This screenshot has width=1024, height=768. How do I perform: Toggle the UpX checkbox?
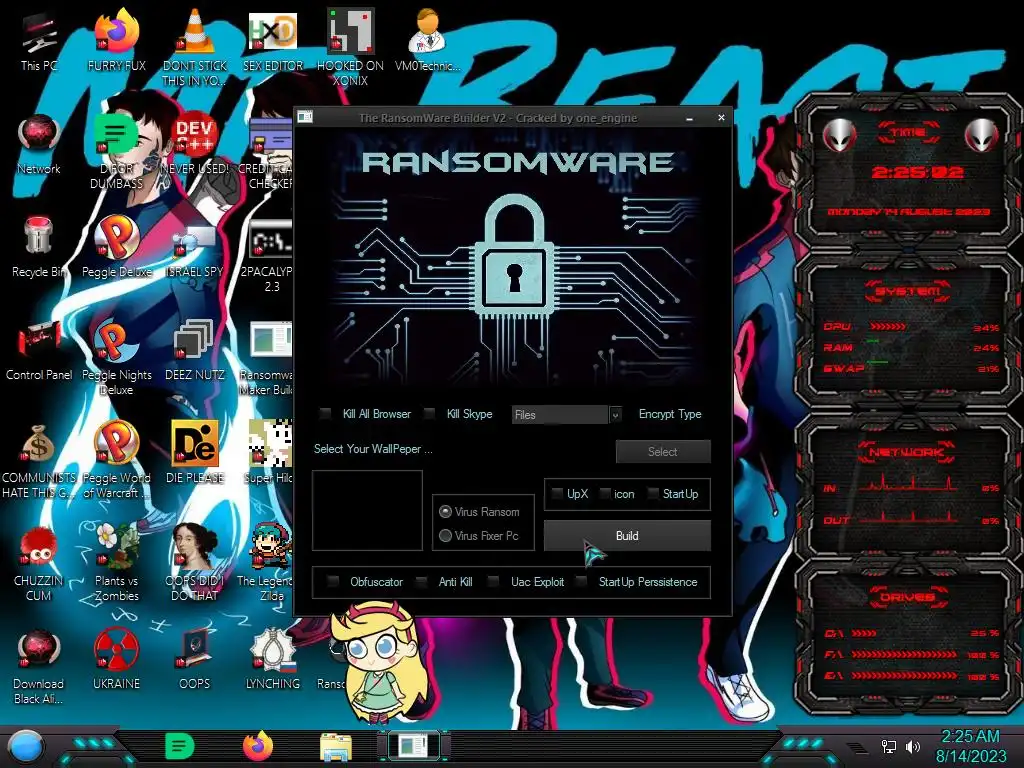[557, 494]
